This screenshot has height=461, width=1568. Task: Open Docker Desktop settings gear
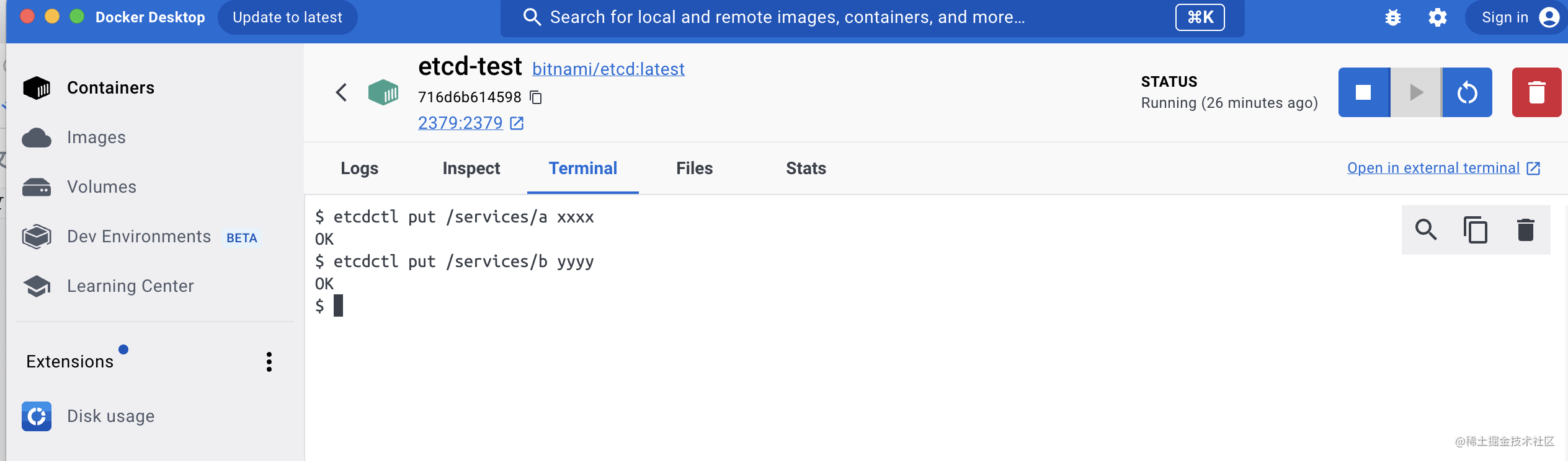click(1437, 17)
